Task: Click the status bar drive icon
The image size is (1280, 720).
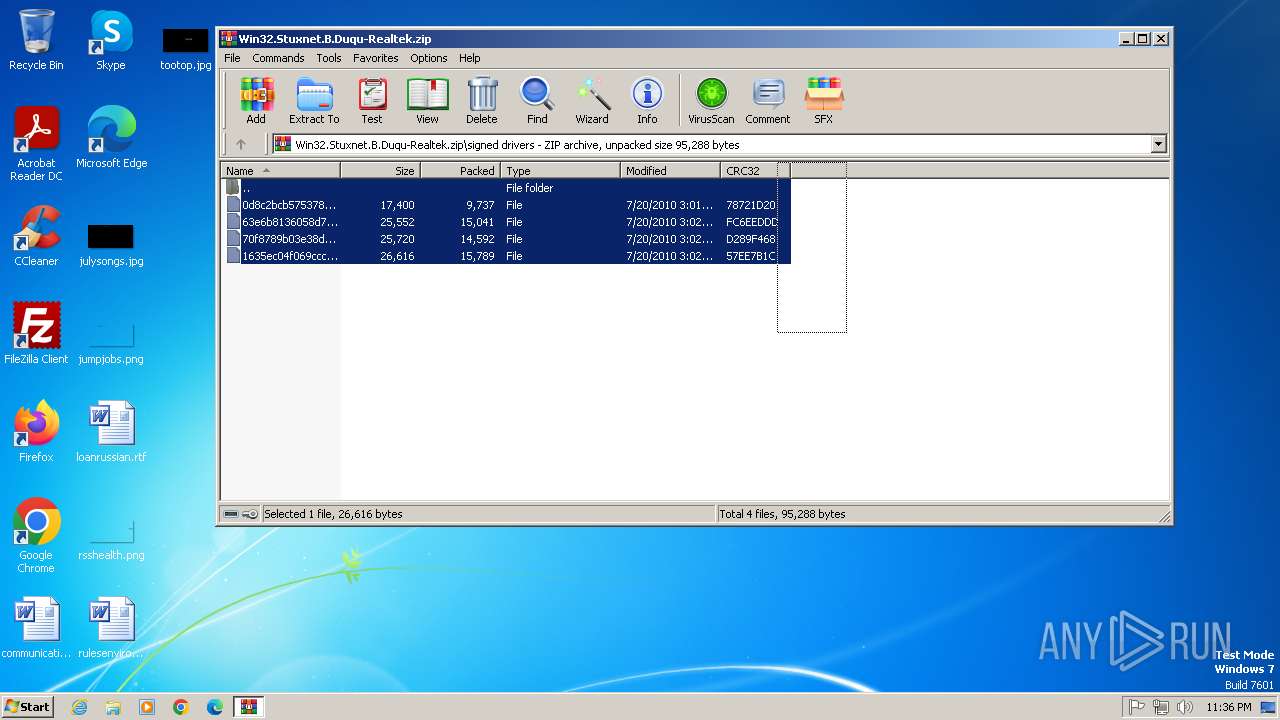Action: [x=231, y=514]
